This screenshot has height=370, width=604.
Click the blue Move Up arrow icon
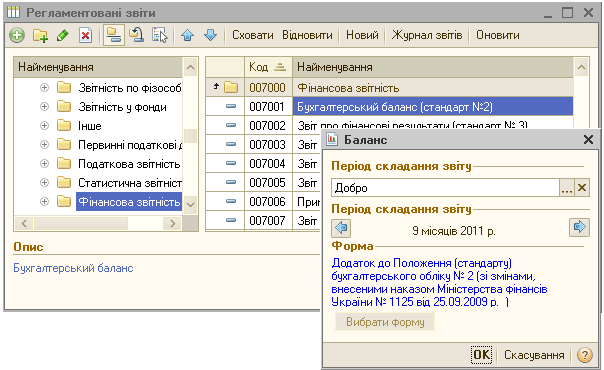click(x=188, y=35)
